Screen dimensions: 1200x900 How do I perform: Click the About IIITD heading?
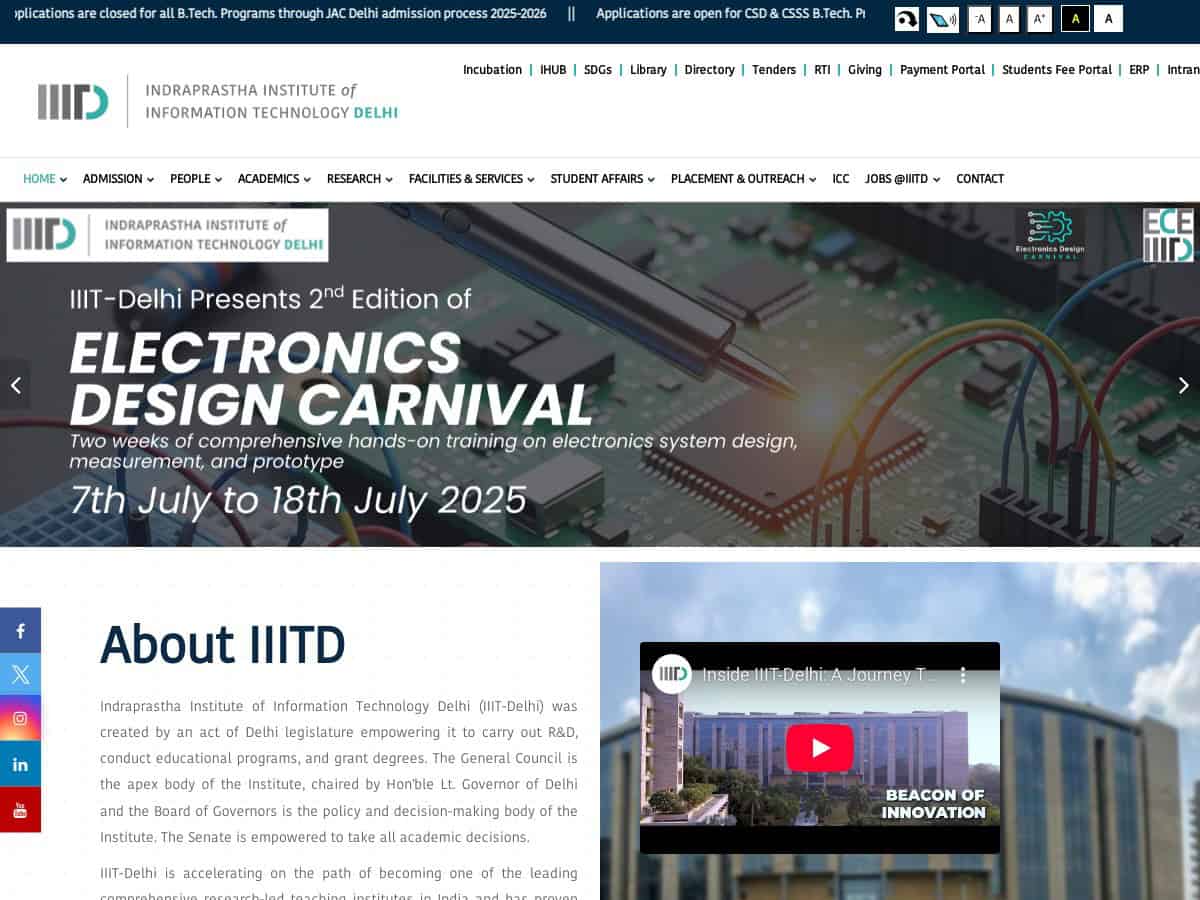[x=223, y=644]
